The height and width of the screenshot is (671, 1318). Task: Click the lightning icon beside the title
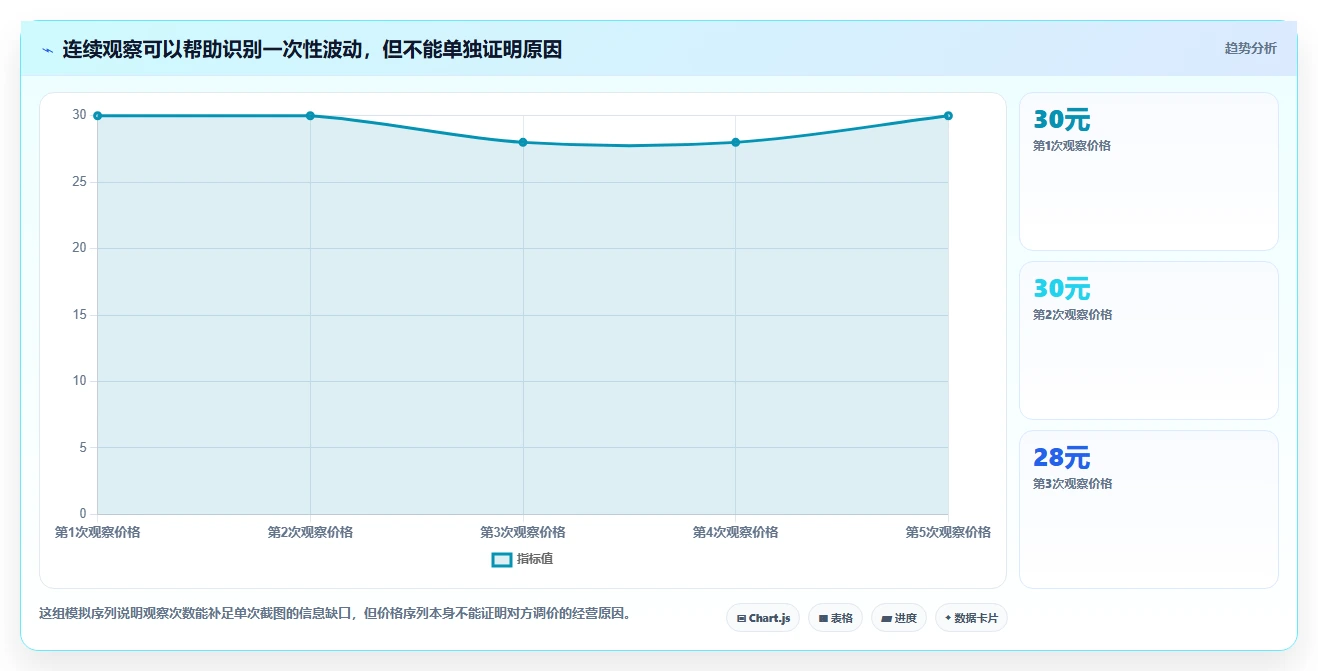point(47,49)
